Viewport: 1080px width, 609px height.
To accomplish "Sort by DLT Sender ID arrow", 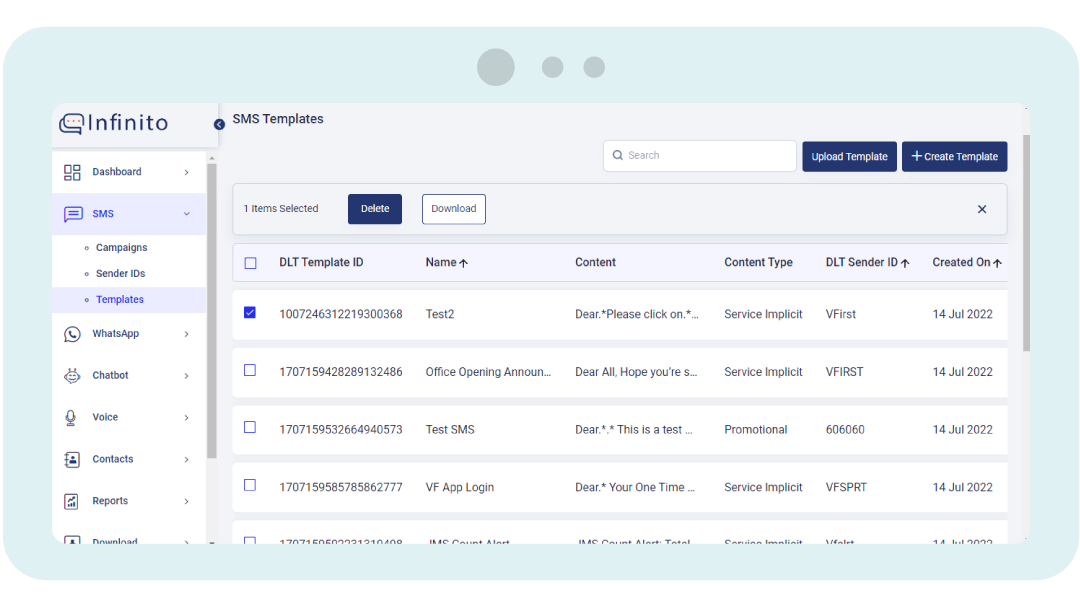I will [905, 263].
